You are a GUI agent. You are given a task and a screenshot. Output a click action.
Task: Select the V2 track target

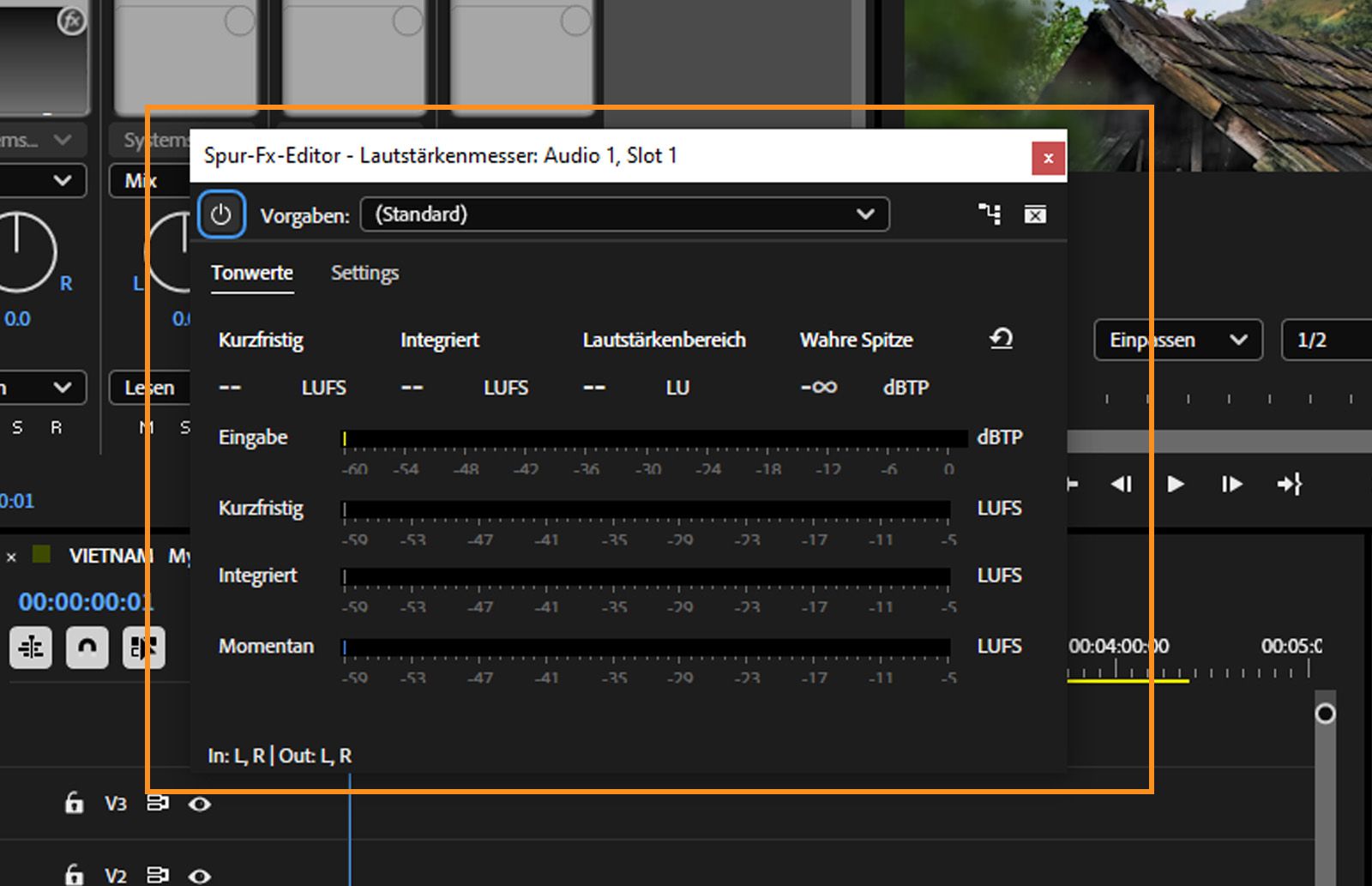pyautogui.click(x=116, y=876)
